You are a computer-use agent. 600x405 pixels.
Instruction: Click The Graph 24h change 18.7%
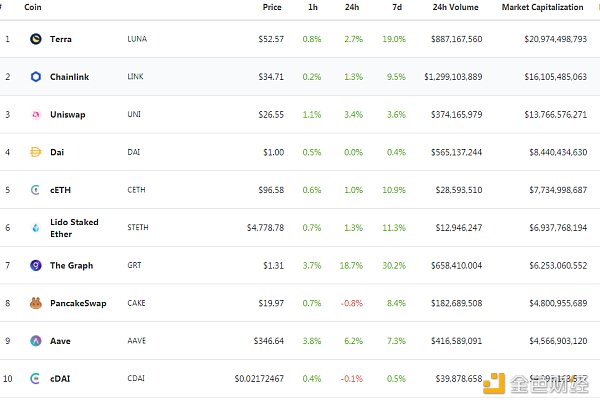pos(352,265)
